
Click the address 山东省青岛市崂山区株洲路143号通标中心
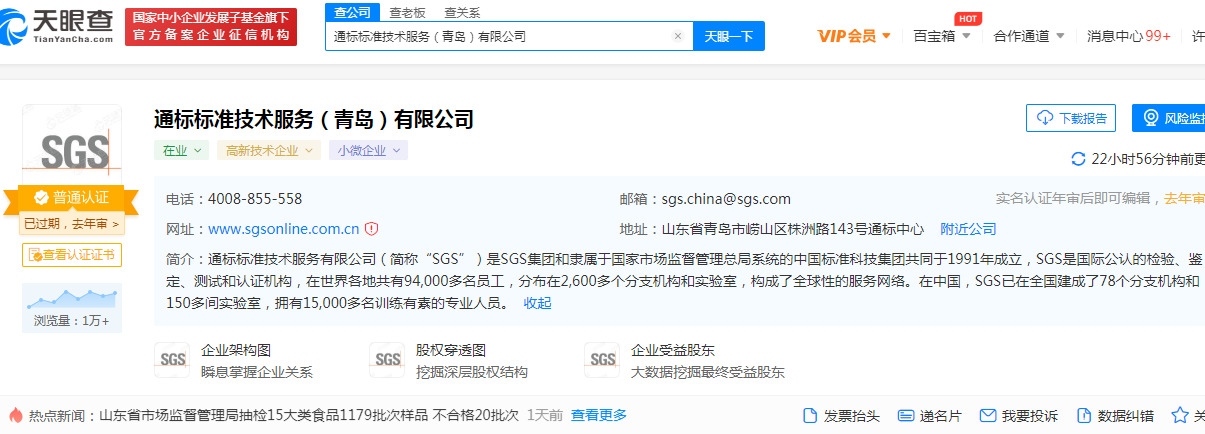point(791,229)
